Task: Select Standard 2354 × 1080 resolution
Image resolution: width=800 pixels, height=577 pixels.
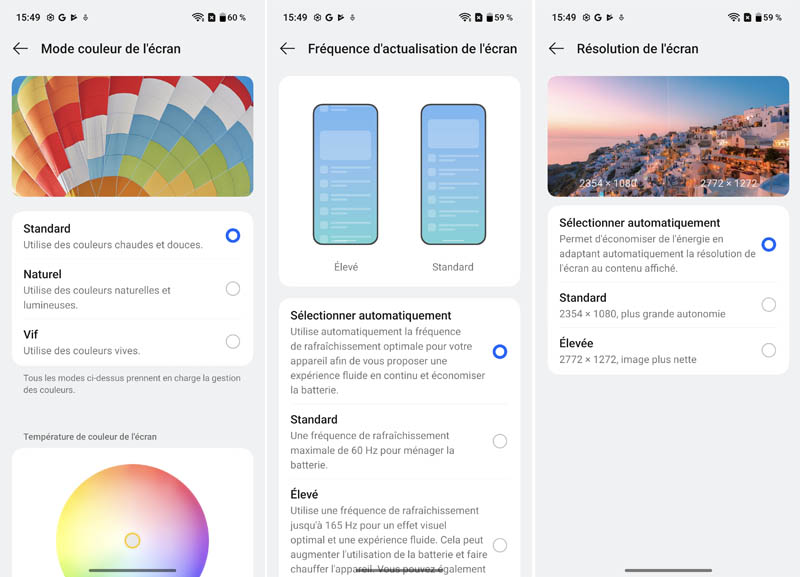Action: point(768,305)
